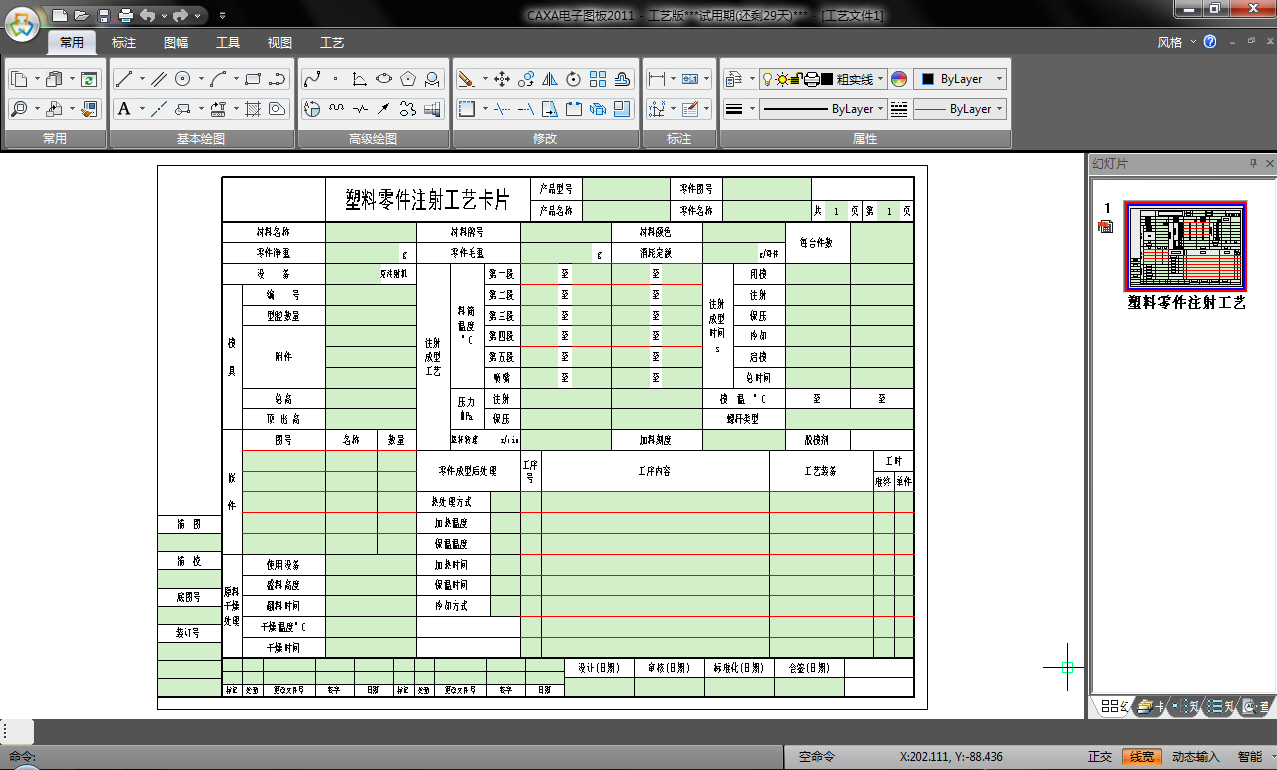
Task: Open the color wheel picker
Action: [x=898, y=79]
